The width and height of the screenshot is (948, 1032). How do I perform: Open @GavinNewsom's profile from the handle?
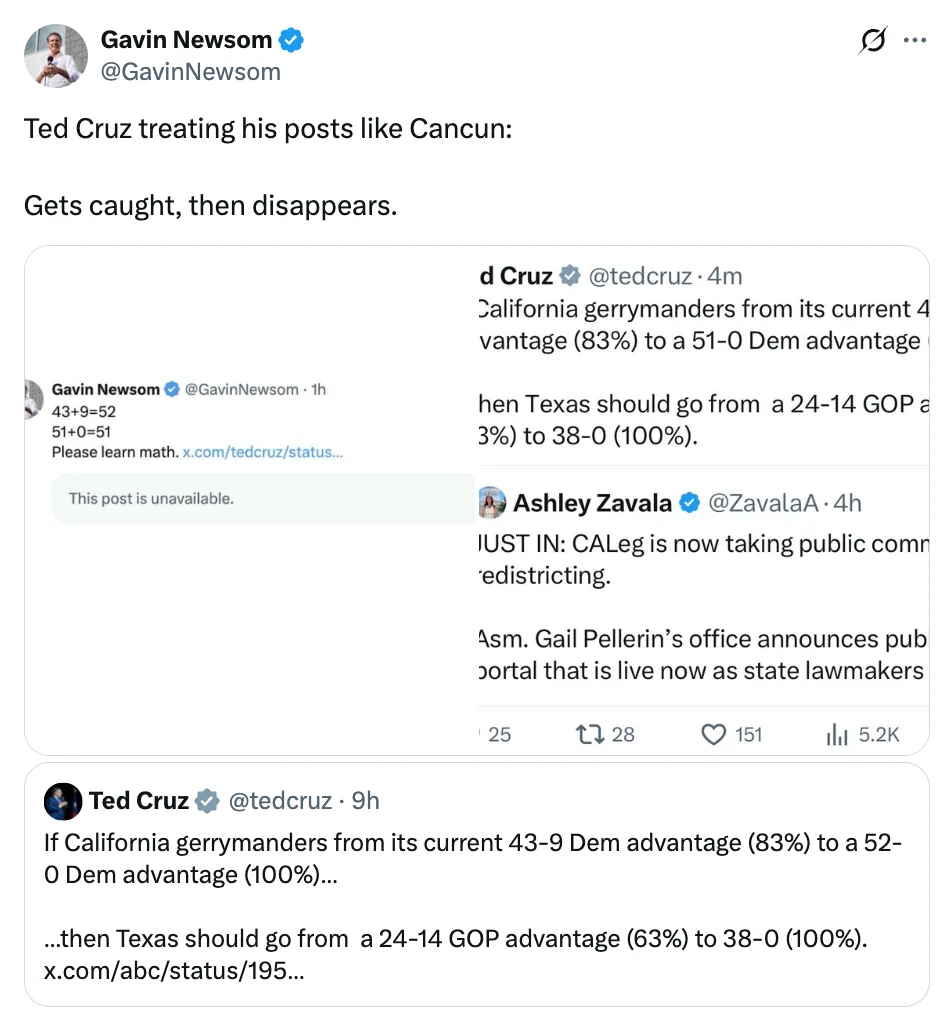[x=192, y=71]
